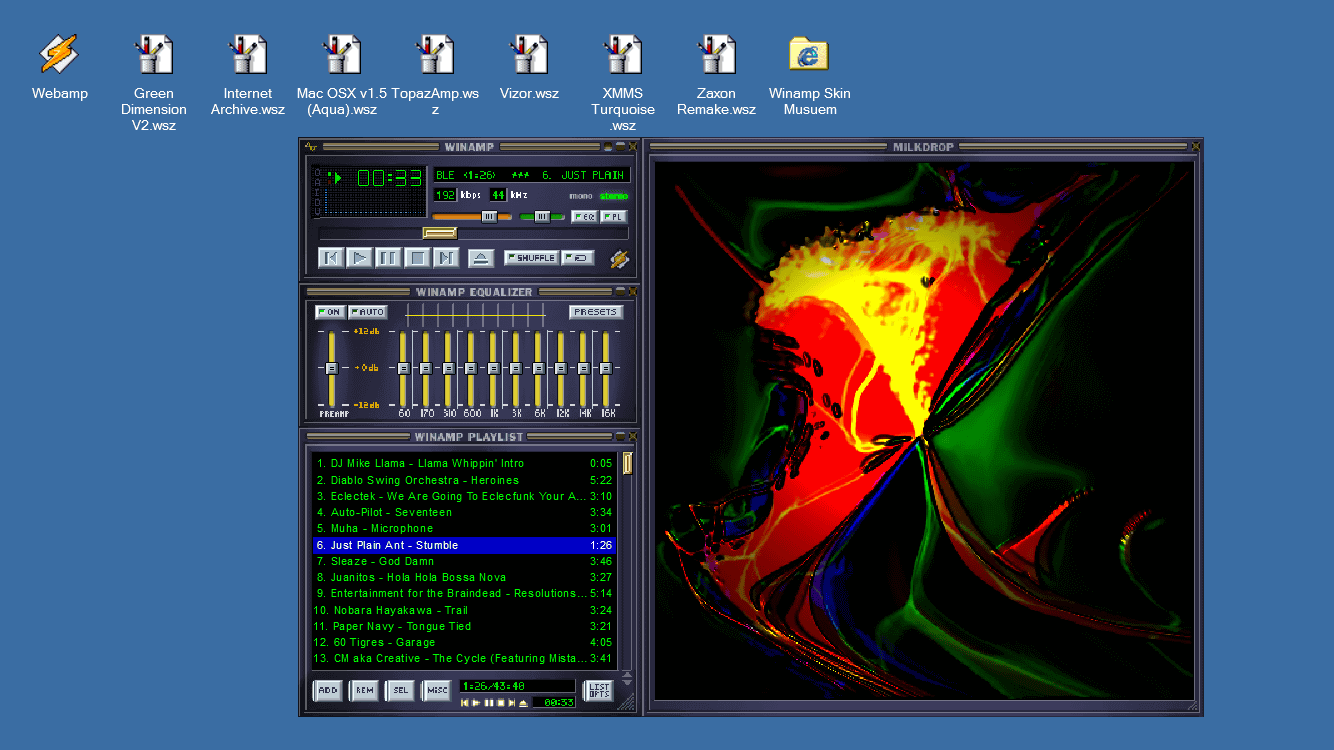This screenshot has width=1334, height=750.
Task: Open the Webamp desktop icon
Action: point(59,55)
